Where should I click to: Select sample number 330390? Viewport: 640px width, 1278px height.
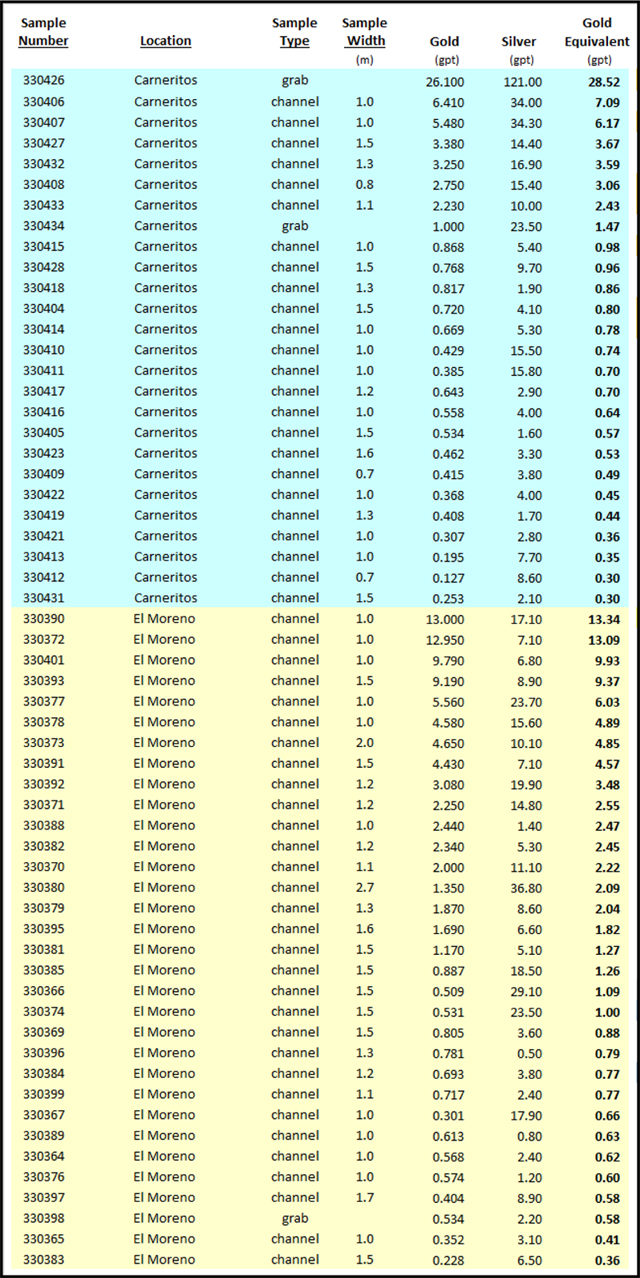point(44,618)
